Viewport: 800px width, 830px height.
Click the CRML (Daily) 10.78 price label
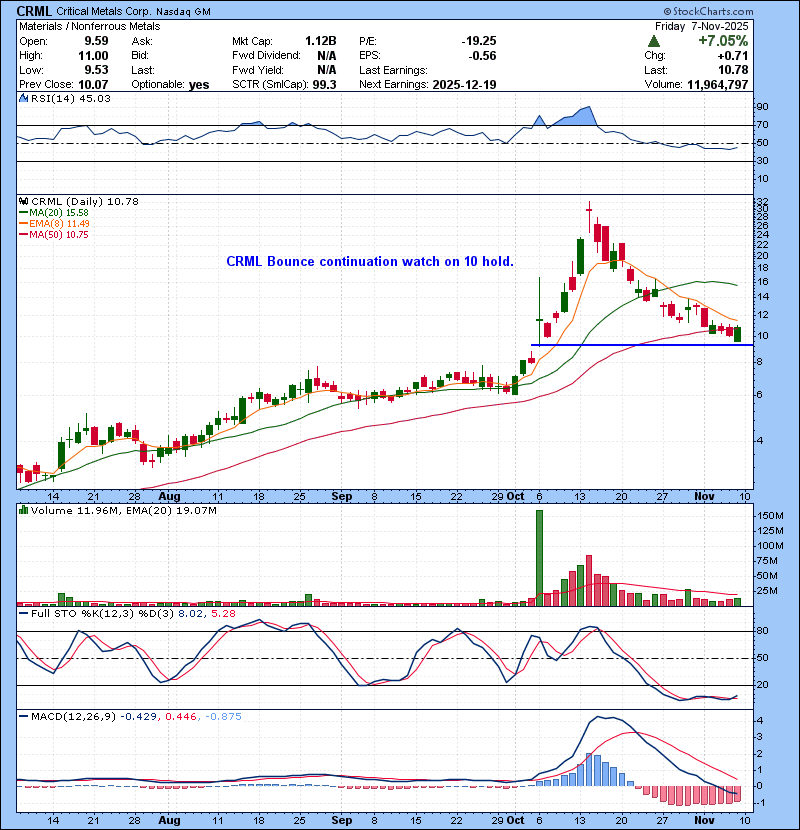tap(85, 202)
